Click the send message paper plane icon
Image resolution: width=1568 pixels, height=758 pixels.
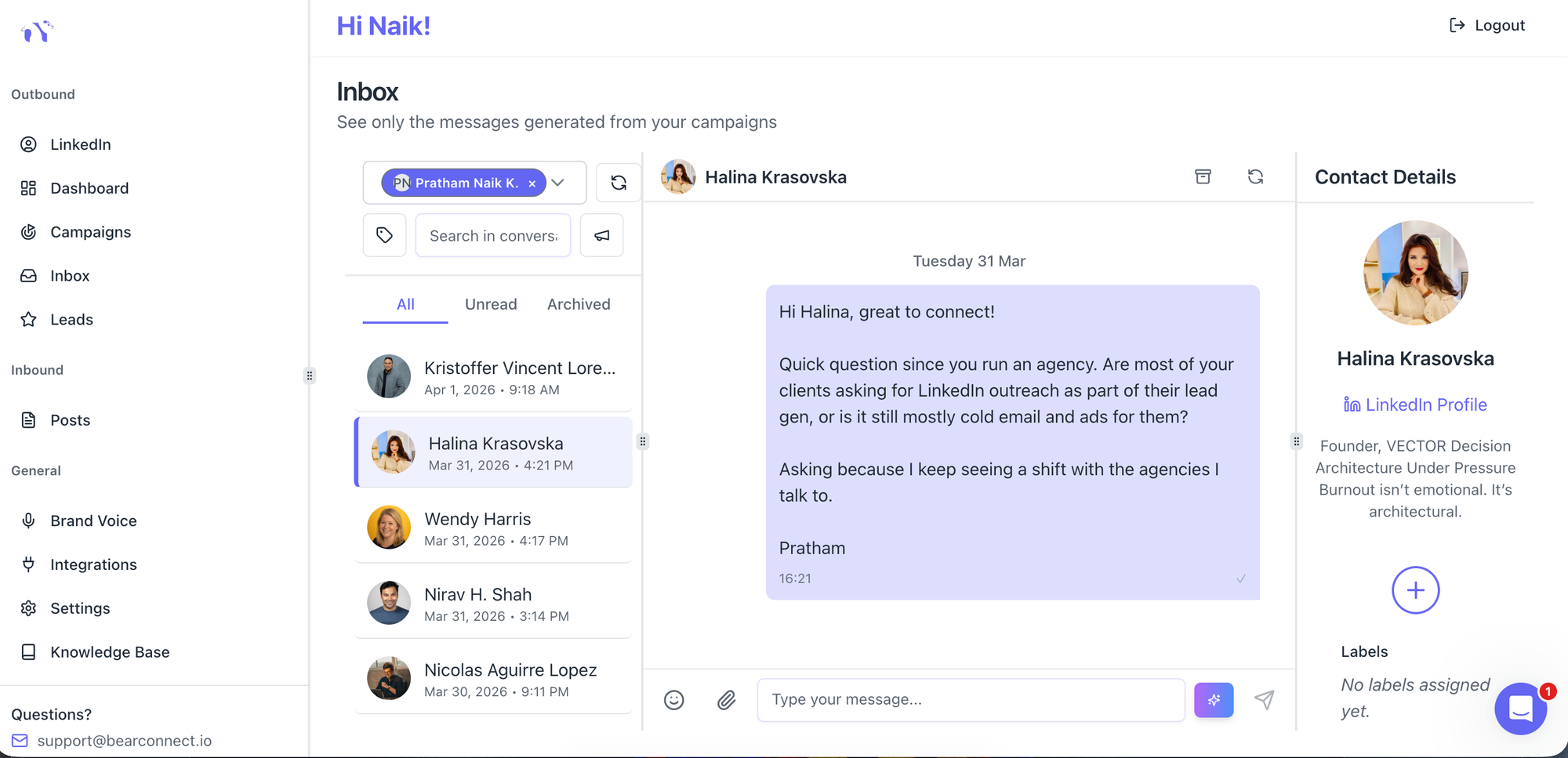pos(1264,700)
